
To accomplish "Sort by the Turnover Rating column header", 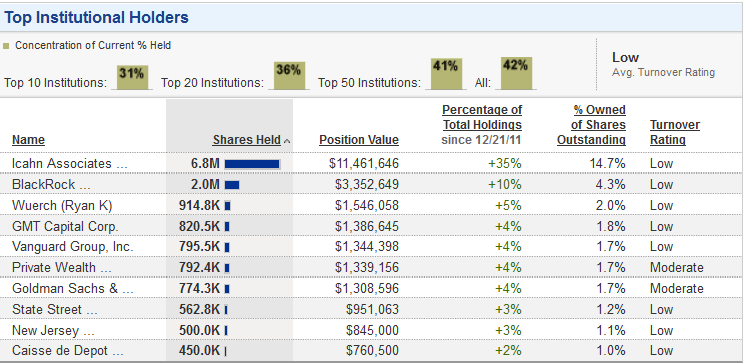I will (675, 132).
